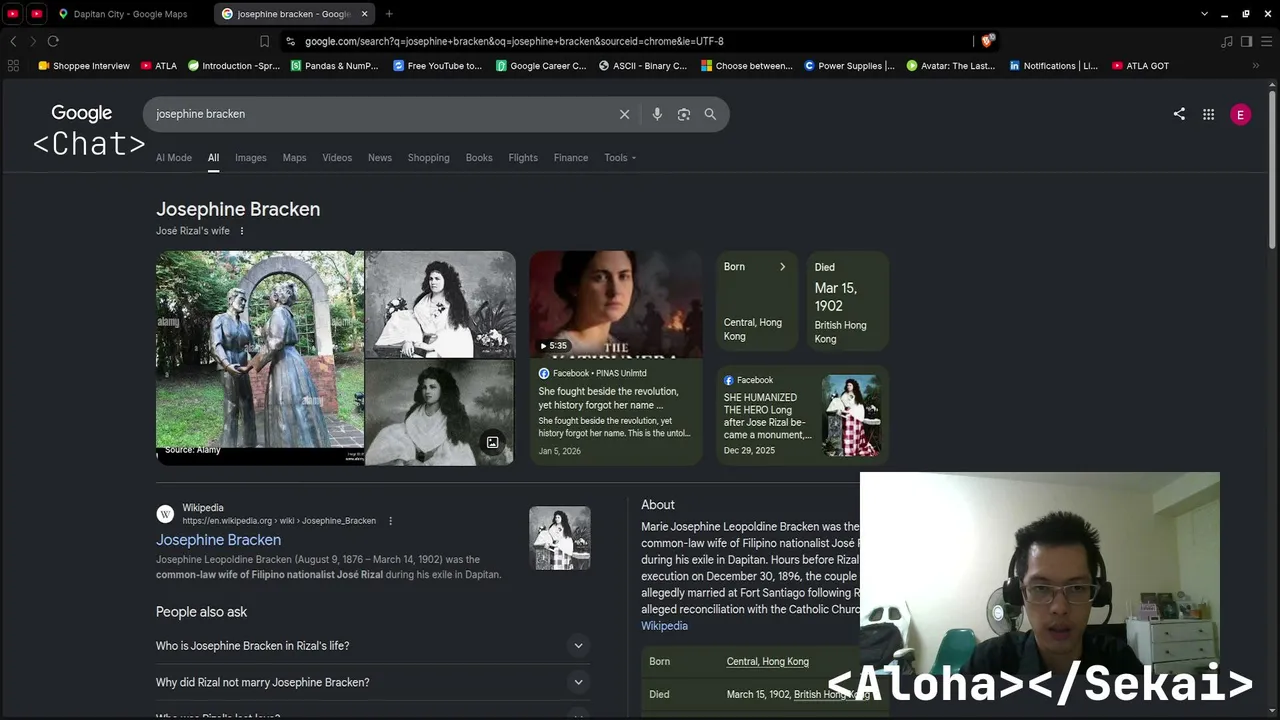This screenshot has height=720, width=1280.
Task: Clear the search box with the X icon
Action: 624,114
